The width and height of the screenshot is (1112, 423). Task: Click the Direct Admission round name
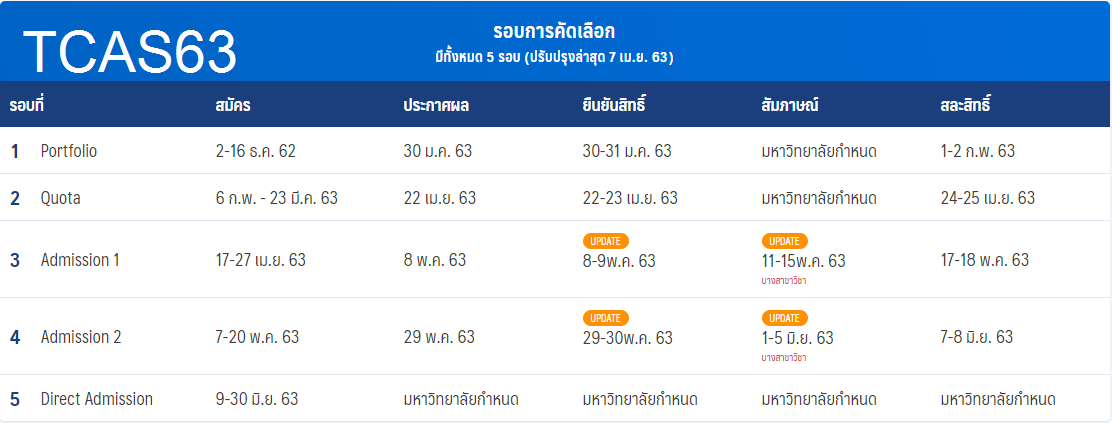(97, 399)
